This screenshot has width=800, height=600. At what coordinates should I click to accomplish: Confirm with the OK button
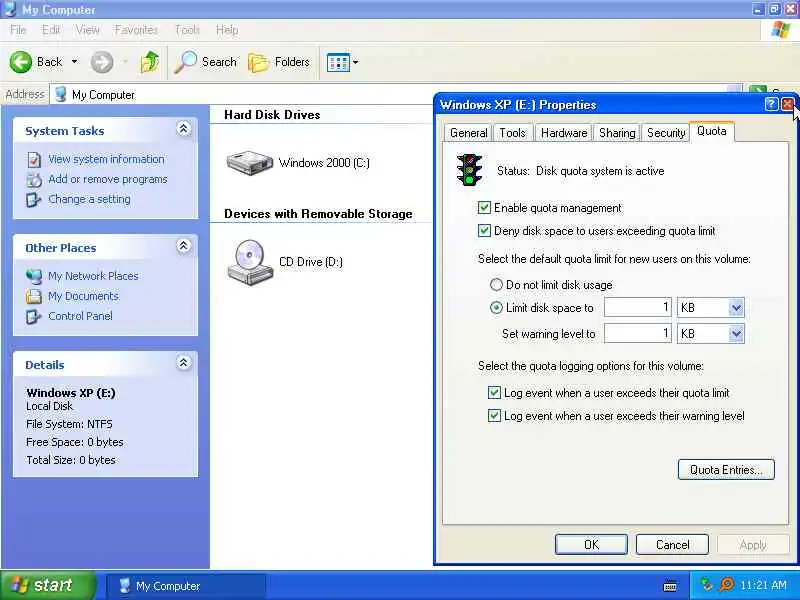click(x=591, y=545)
